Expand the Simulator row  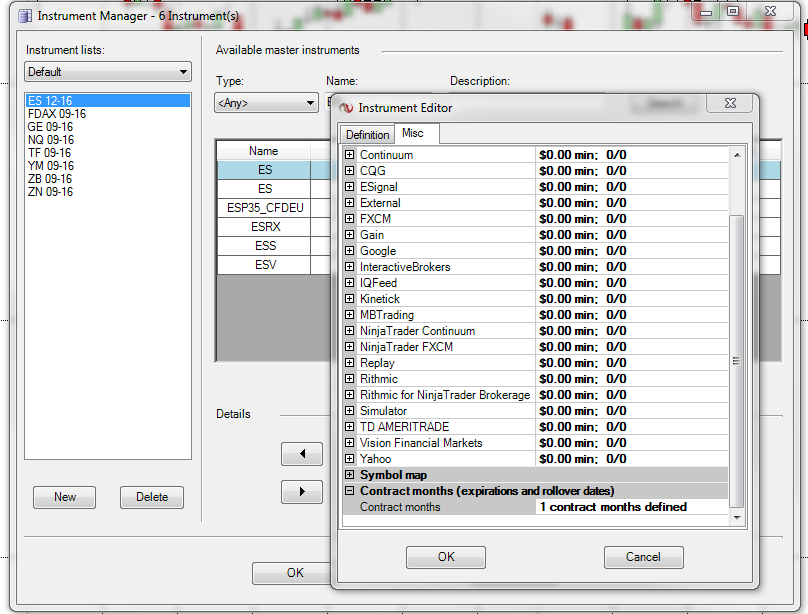pos(349,411)
